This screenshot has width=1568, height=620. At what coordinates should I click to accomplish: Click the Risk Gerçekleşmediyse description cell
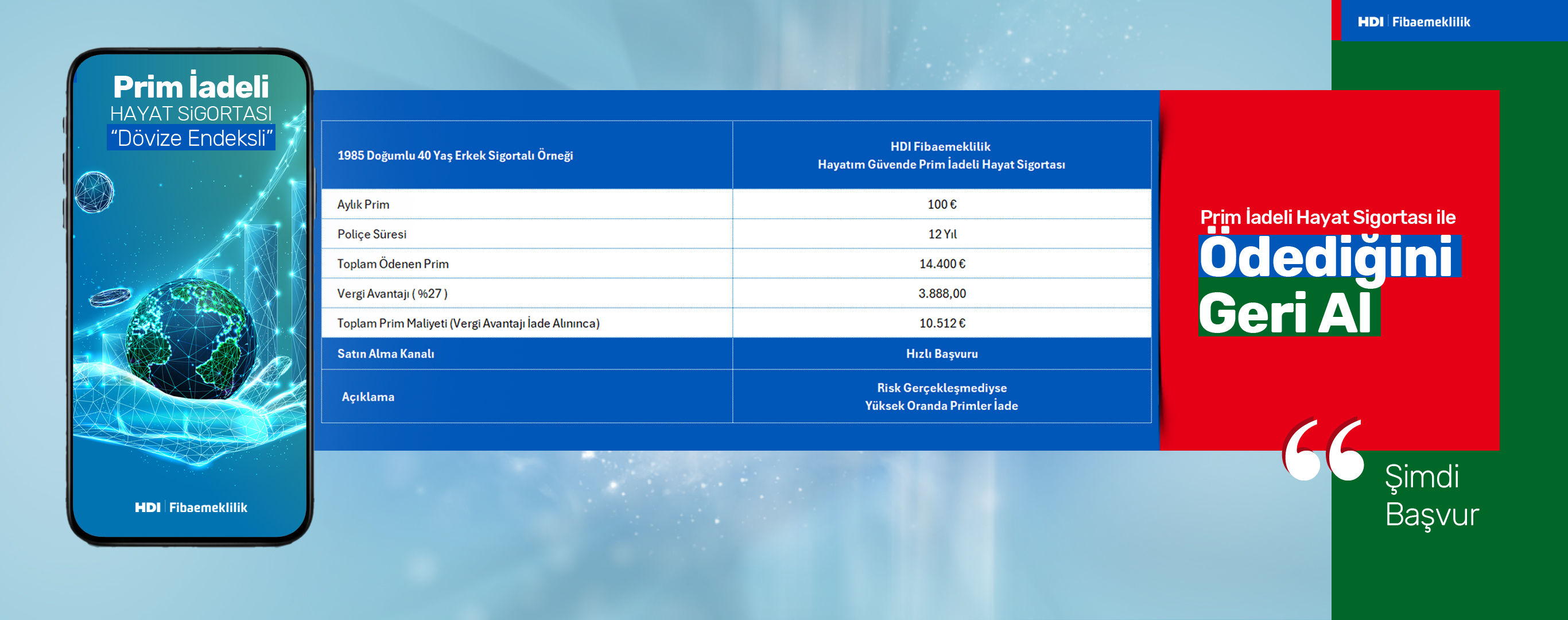click(941, 397)
